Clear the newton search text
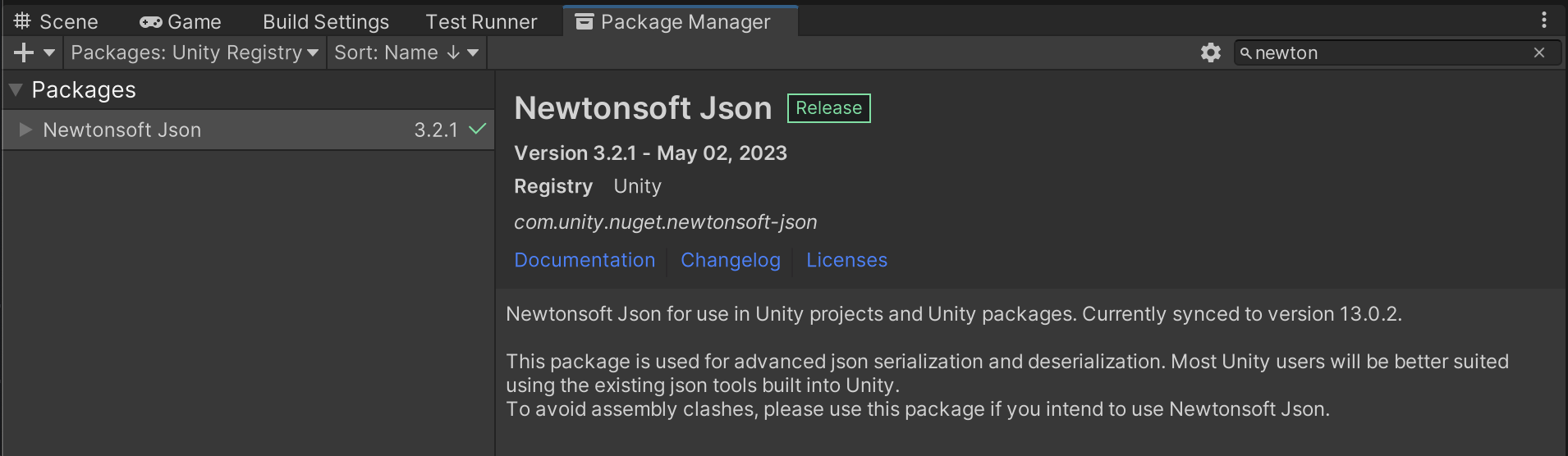 [1539, 52]
